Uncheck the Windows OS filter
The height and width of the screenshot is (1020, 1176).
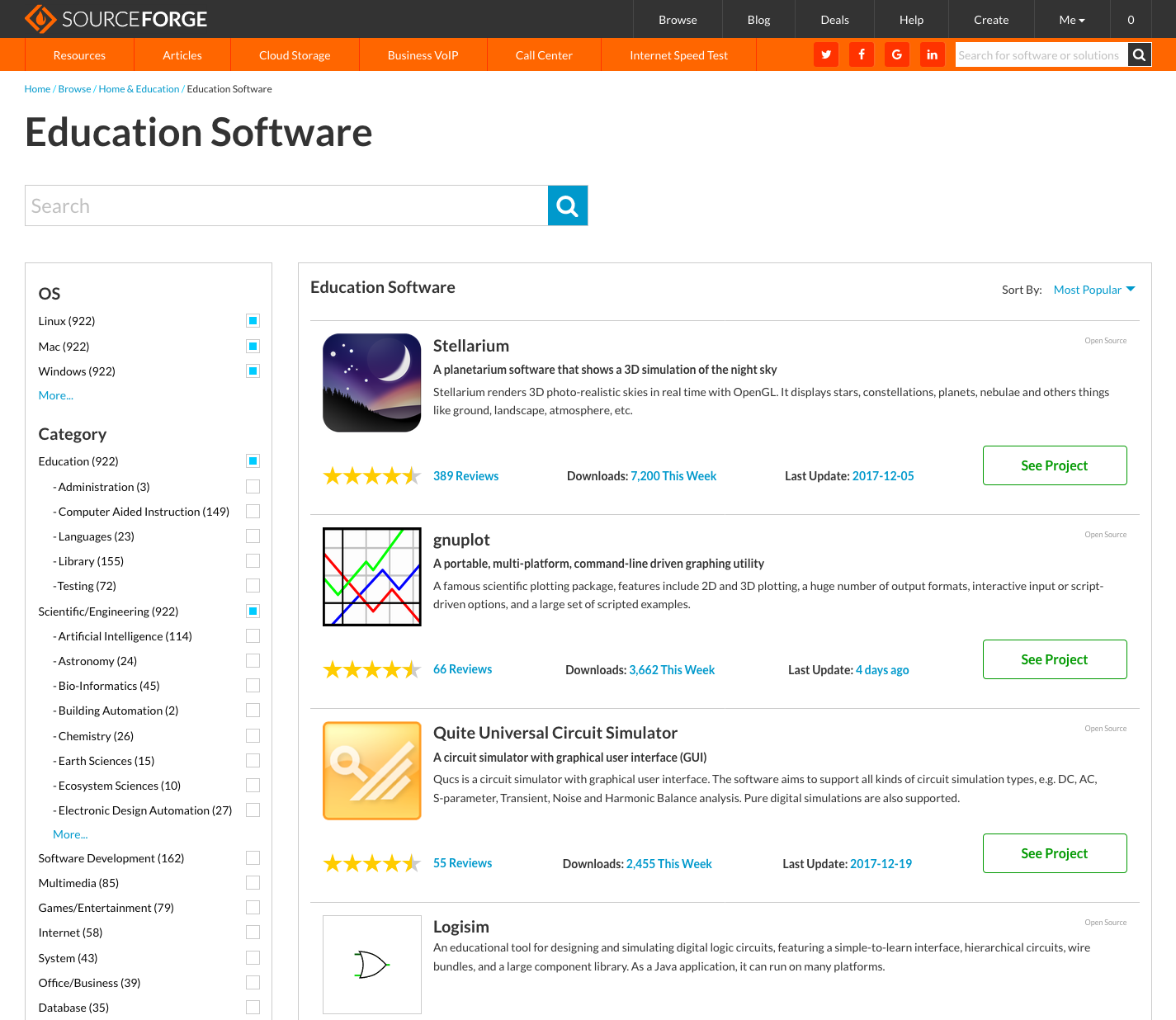click(253, 371)
